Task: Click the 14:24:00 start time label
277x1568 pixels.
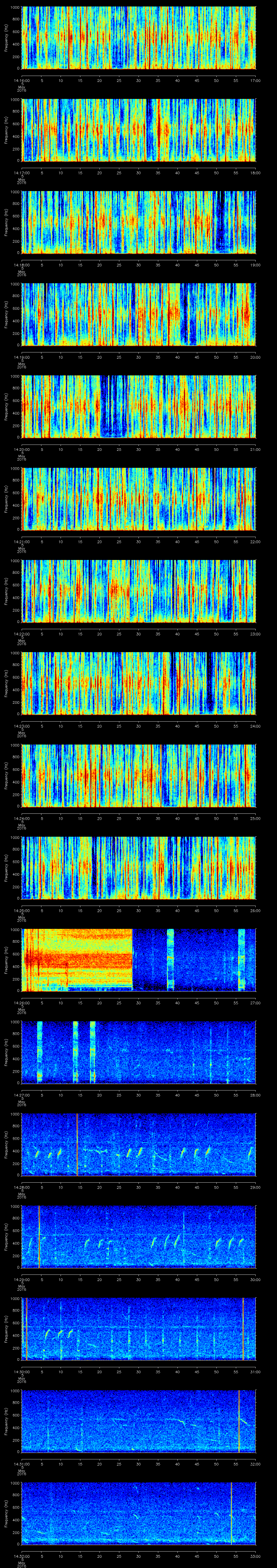Action: click(22, 818)
